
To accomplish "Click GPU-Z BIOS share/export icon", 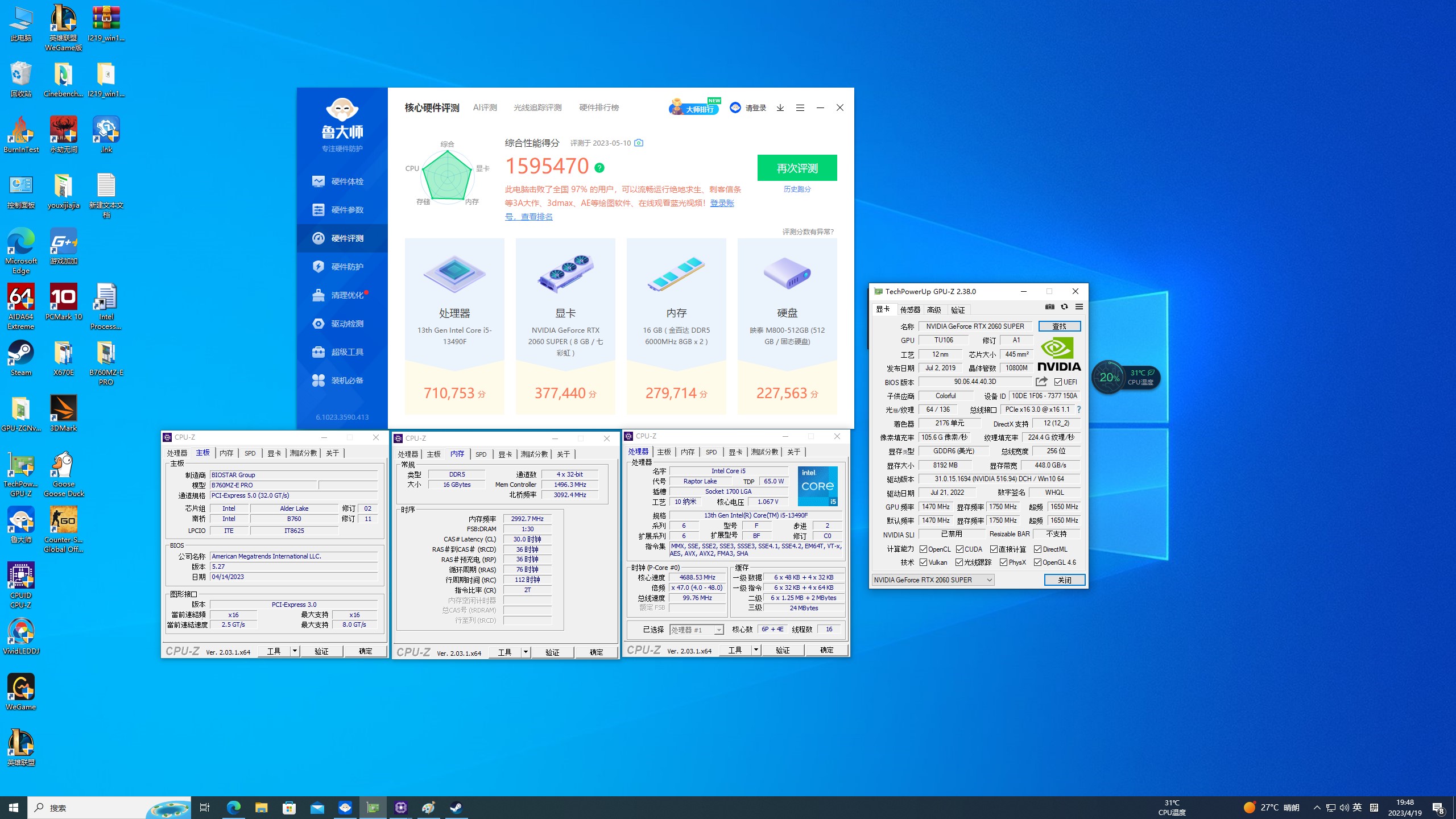I will [x=1042, y=382].
